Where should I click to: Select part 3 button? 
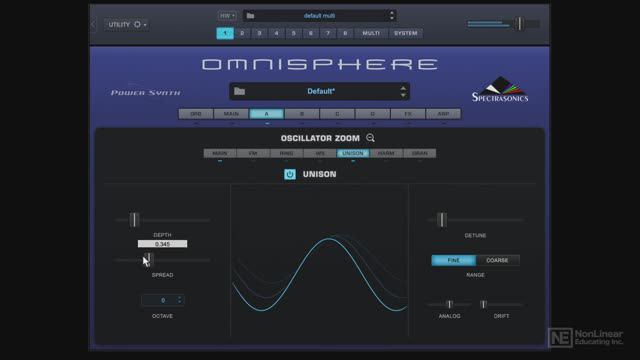click(259, 33)
